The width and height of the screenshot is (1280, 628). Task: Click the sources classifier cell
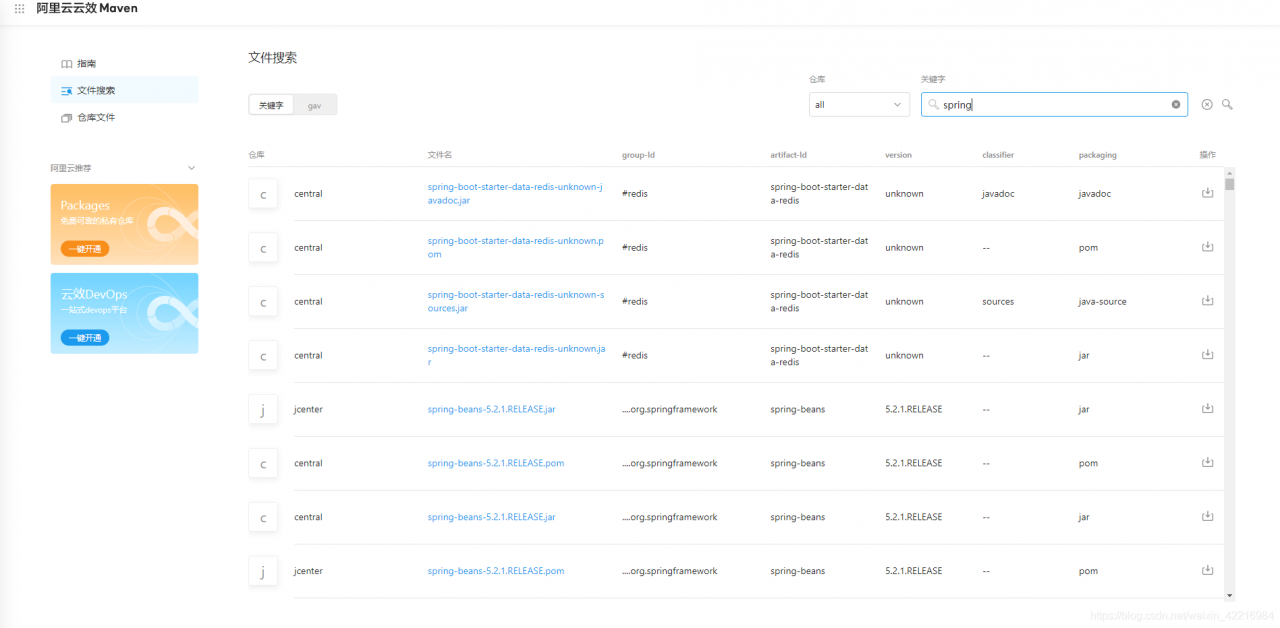point(998,301)
